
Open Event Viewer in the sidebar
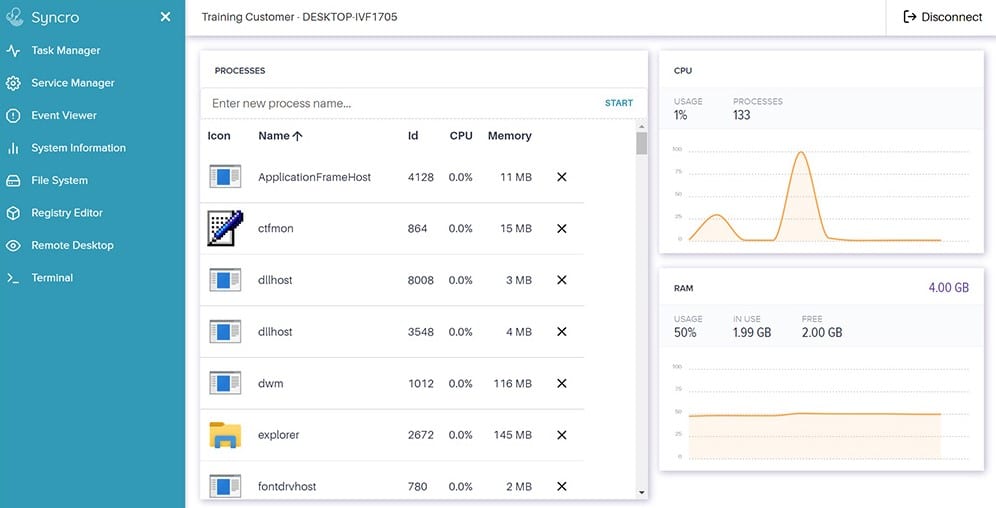pyautogui.click(x=64, y=116)
